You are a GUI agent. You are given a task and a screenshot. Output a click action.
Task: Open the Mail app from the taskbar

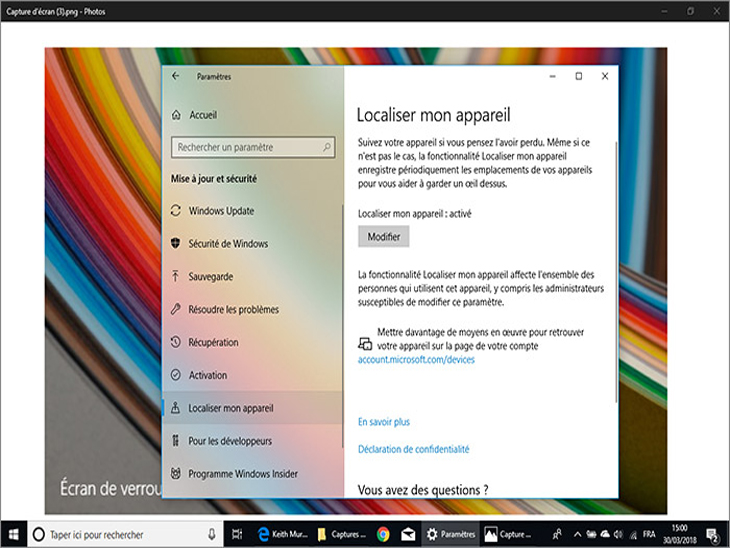tap(408, 534)
